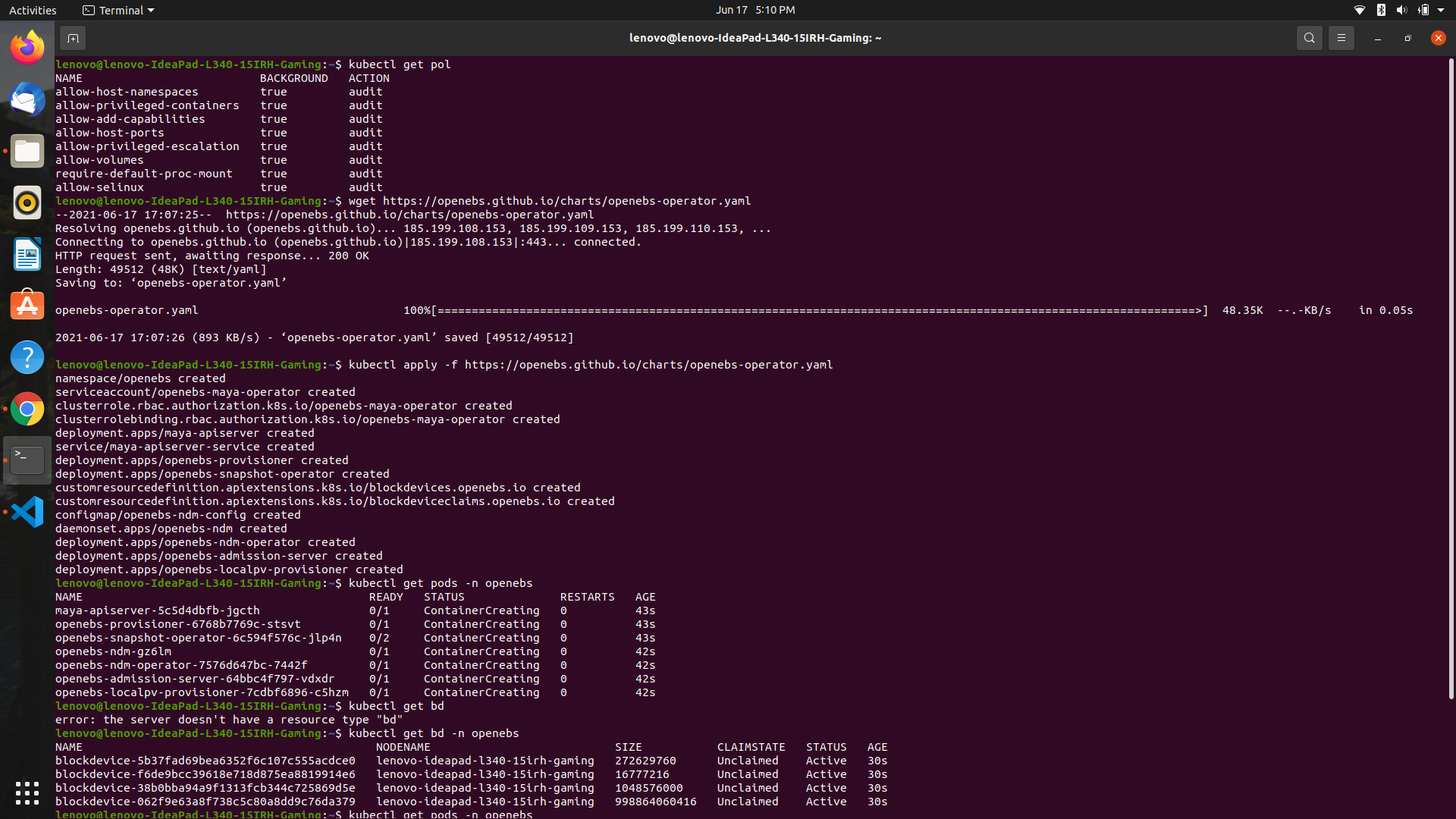
Task: Click the volume speaker icon
Action: [1401, 10]
